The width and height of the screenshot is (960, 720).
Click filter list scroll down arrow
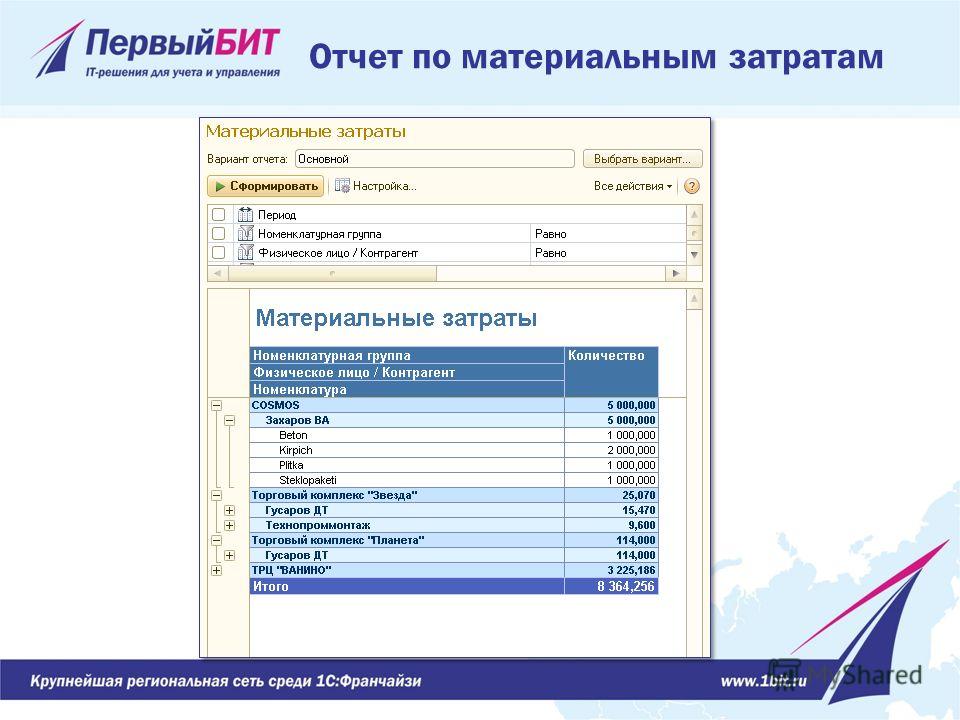694,254
